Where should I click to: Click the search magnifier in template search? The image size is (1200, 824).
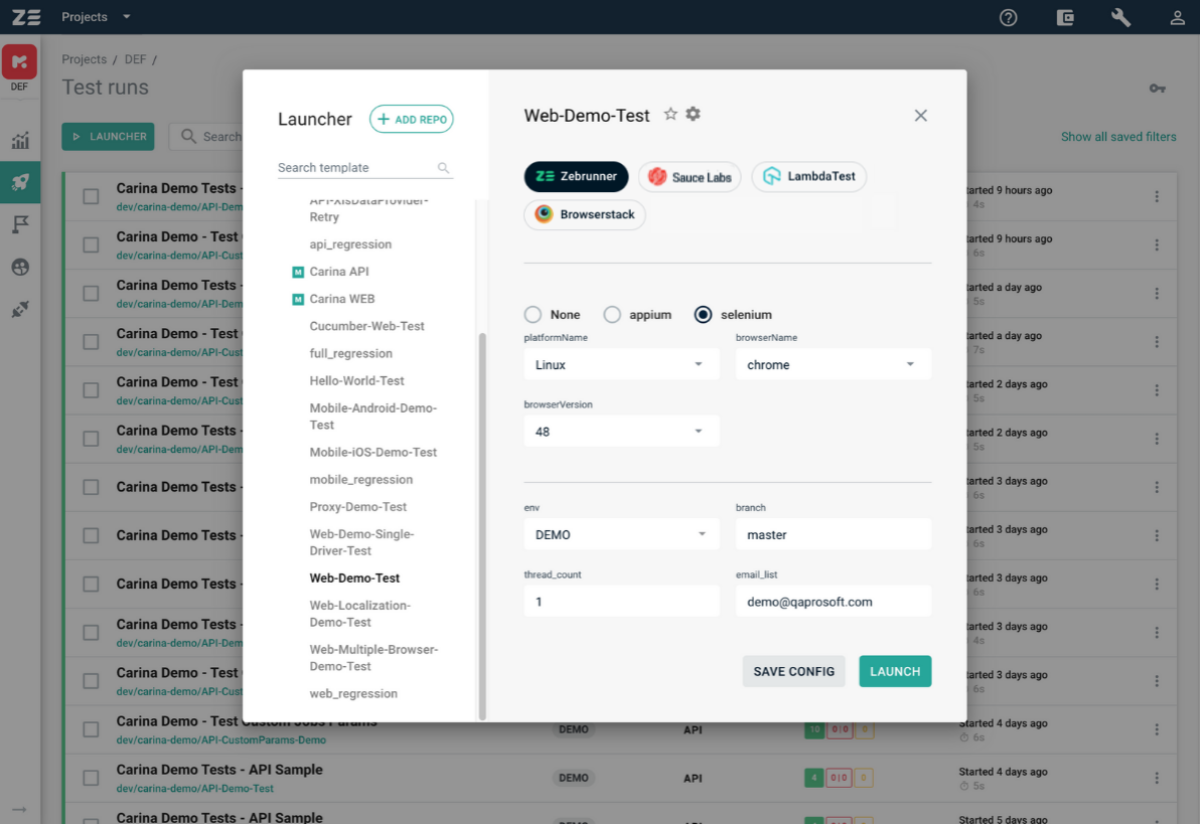click(443, 168)
